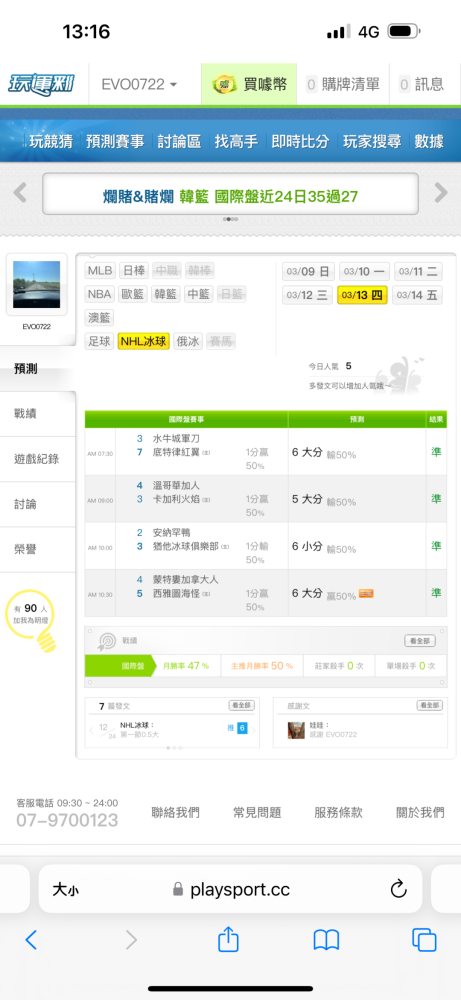Reload the page with the refresh icon
Screen dimensions: 461x1000
click(x=399, y=889)
